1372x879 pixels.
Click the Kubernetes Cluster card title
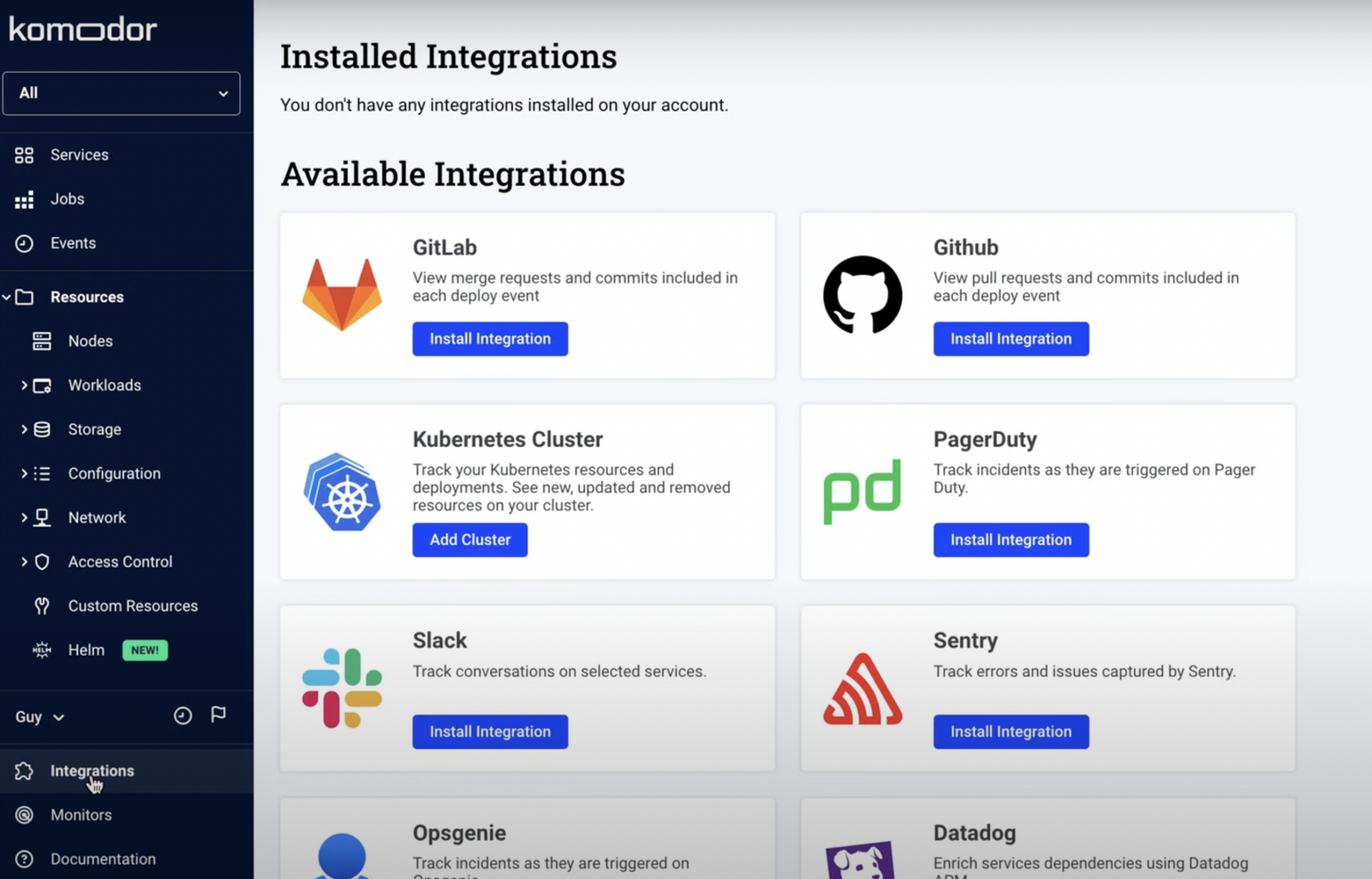(x=508, y=439)
